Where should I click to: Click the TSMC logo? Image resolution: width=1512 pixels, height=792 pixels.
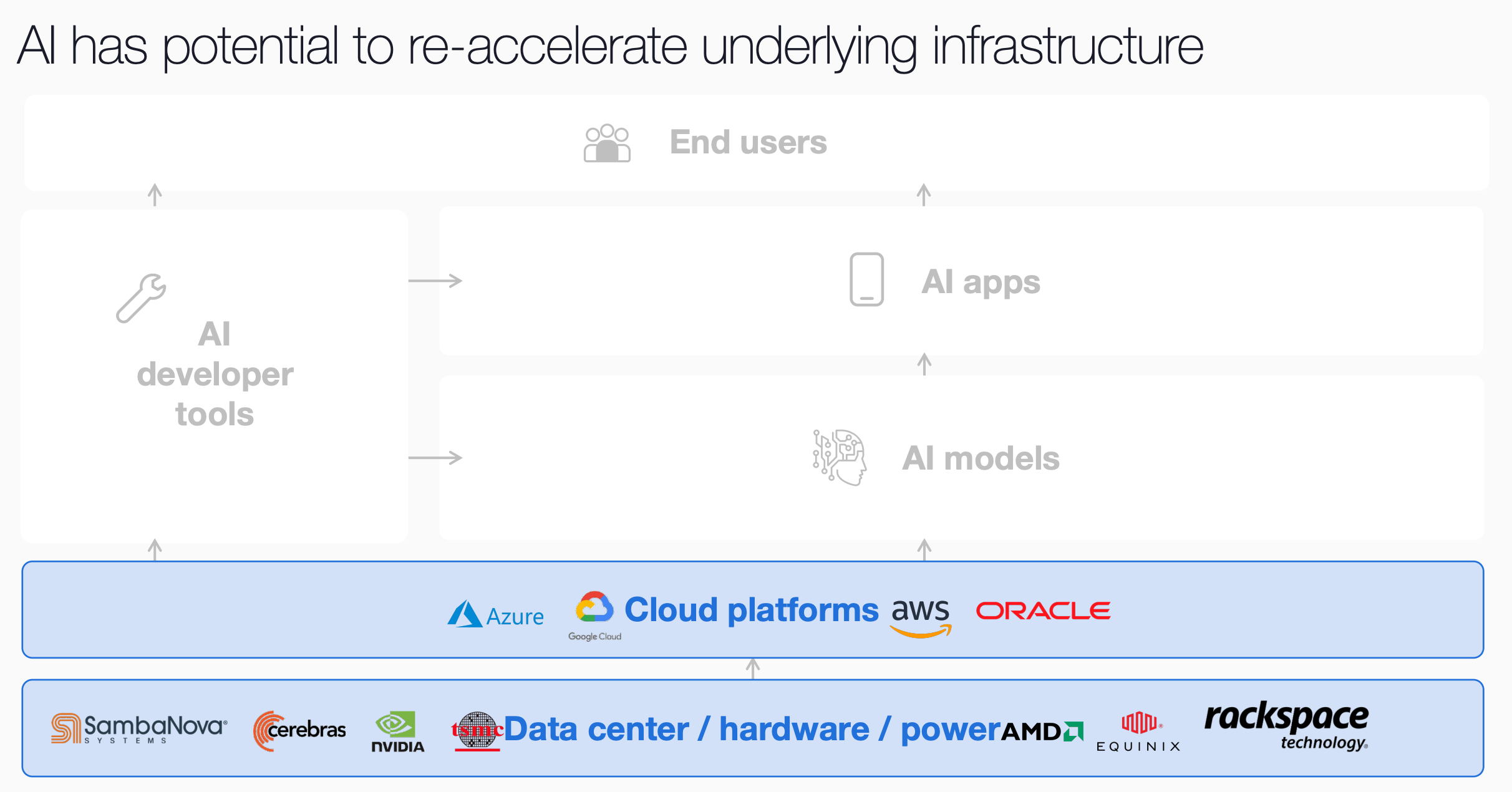(477, 730)
